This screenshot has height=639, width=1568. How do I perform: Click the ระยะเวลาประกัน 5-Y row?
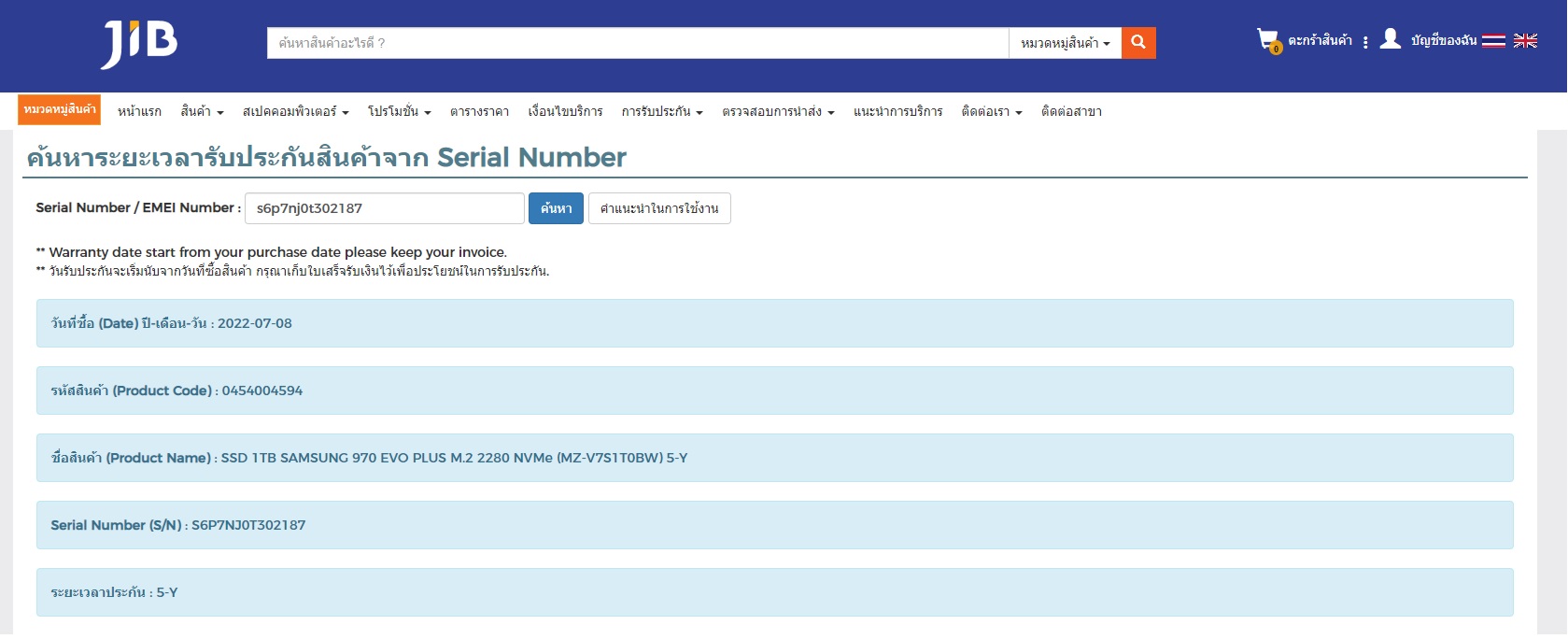[x=774, y=592]
